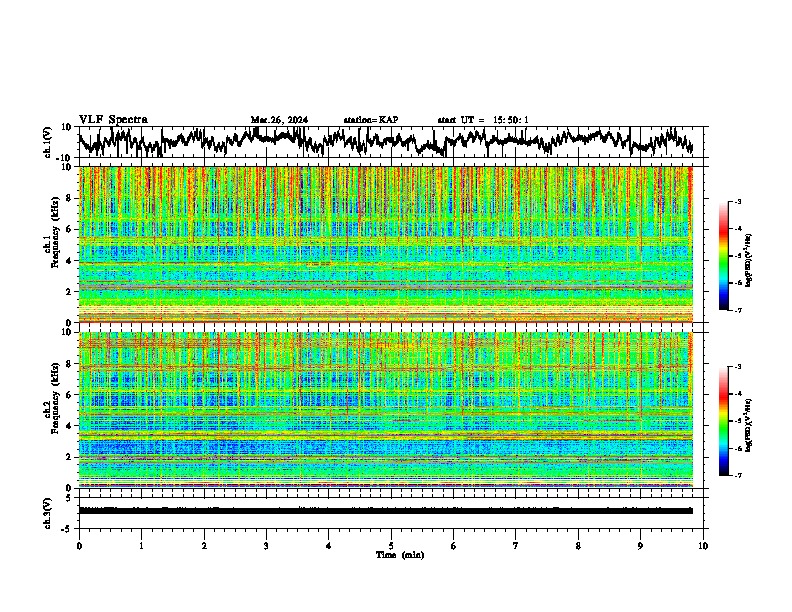Click the date 'Mar.26, 2024' label
This screenshot has width=792, height=612.
[x=279, y=120]
